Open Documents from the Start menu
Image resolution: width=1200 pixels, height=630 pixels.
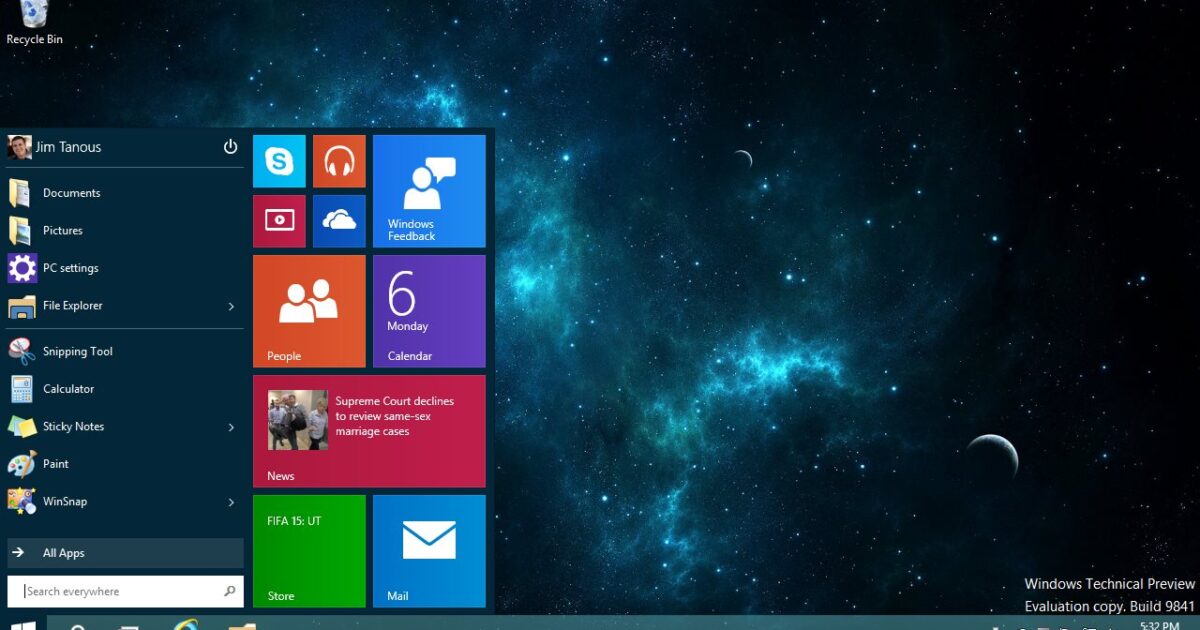125,193
